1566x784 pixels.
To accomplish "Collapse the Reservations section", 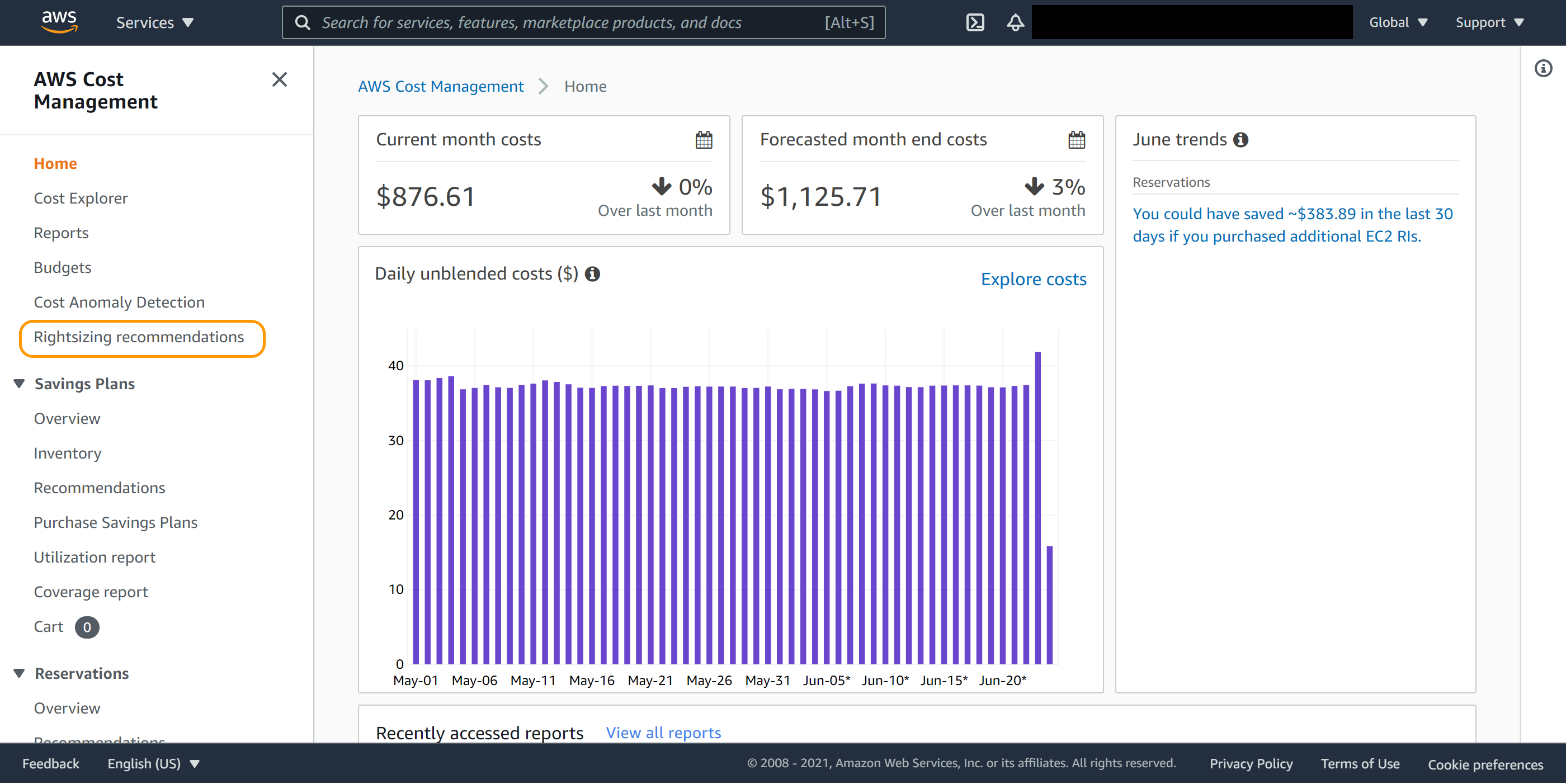I will pyautogui.click(x=18, y=673).
